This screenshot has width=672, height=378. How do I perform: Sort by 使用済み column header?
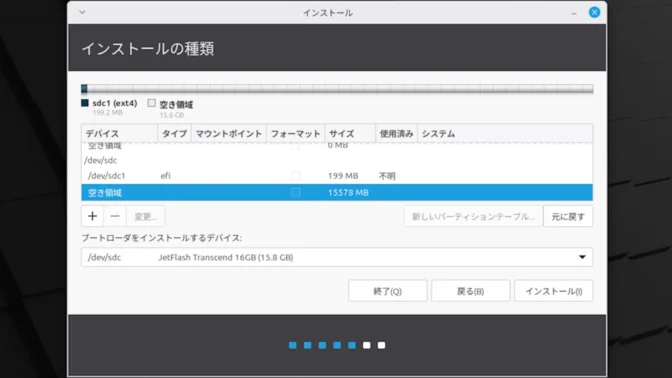[x=396, y=134]
